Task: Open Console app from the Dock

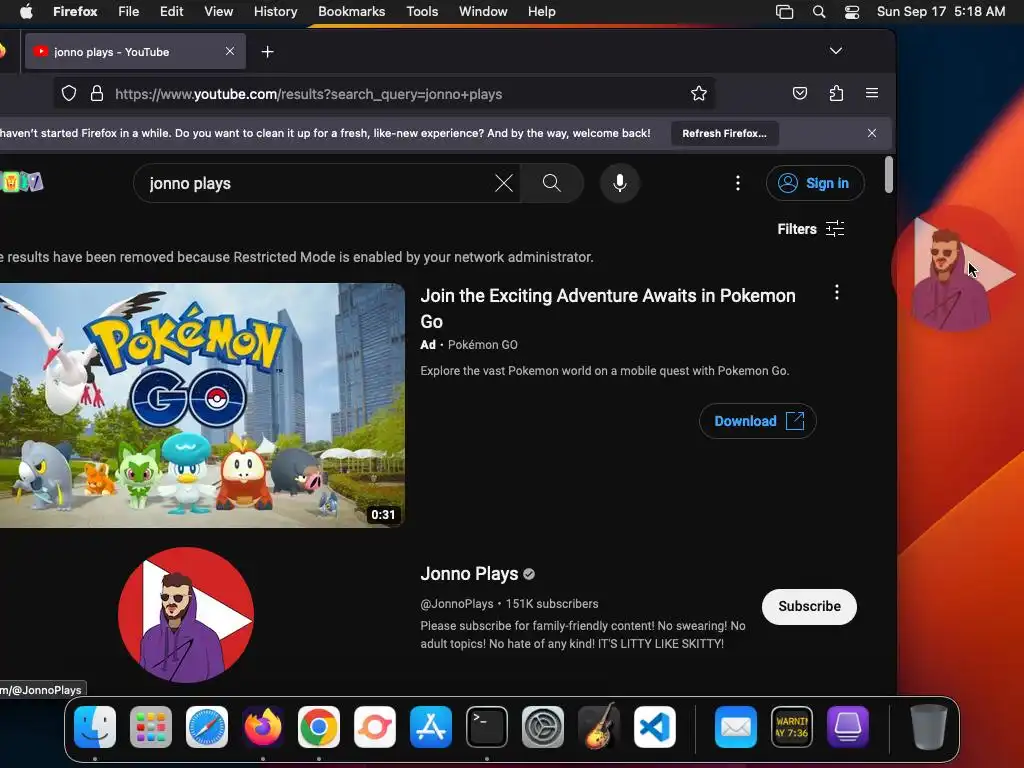Action: (792, 727)
